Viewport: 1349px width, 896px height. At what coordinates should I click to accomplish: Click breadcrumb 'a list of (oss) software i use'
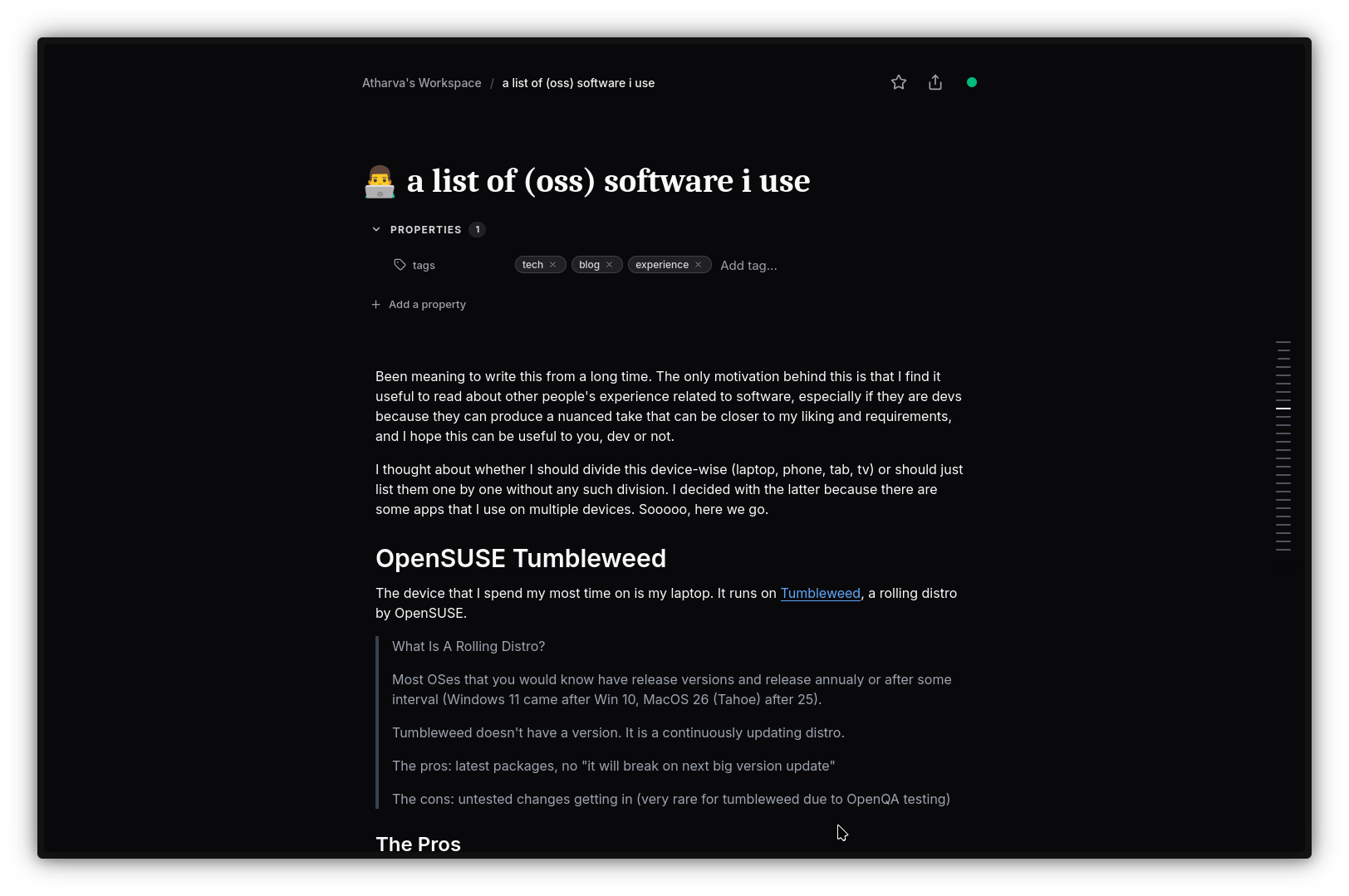point(578,83)
